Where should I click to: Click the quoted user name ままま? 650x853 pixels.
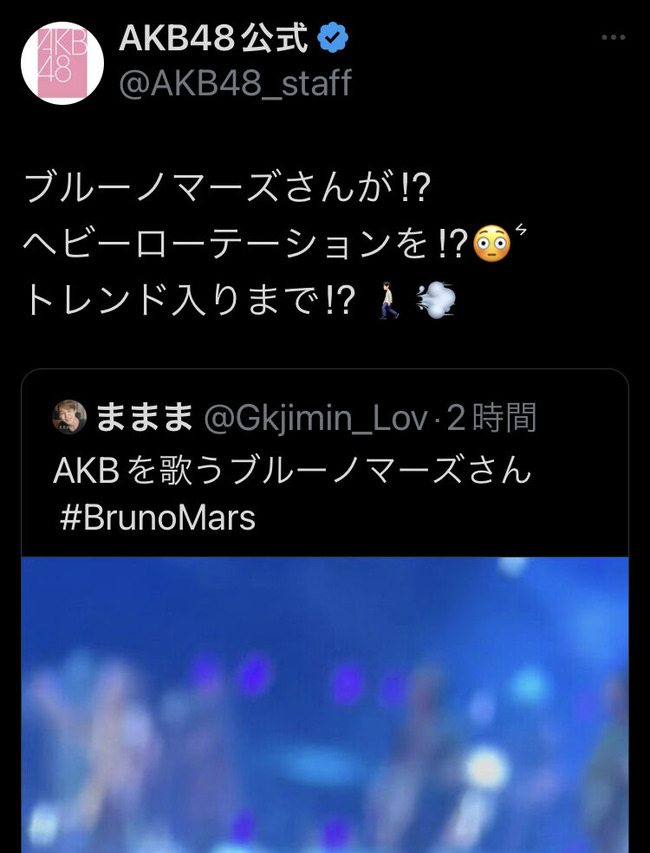[145, 418]
